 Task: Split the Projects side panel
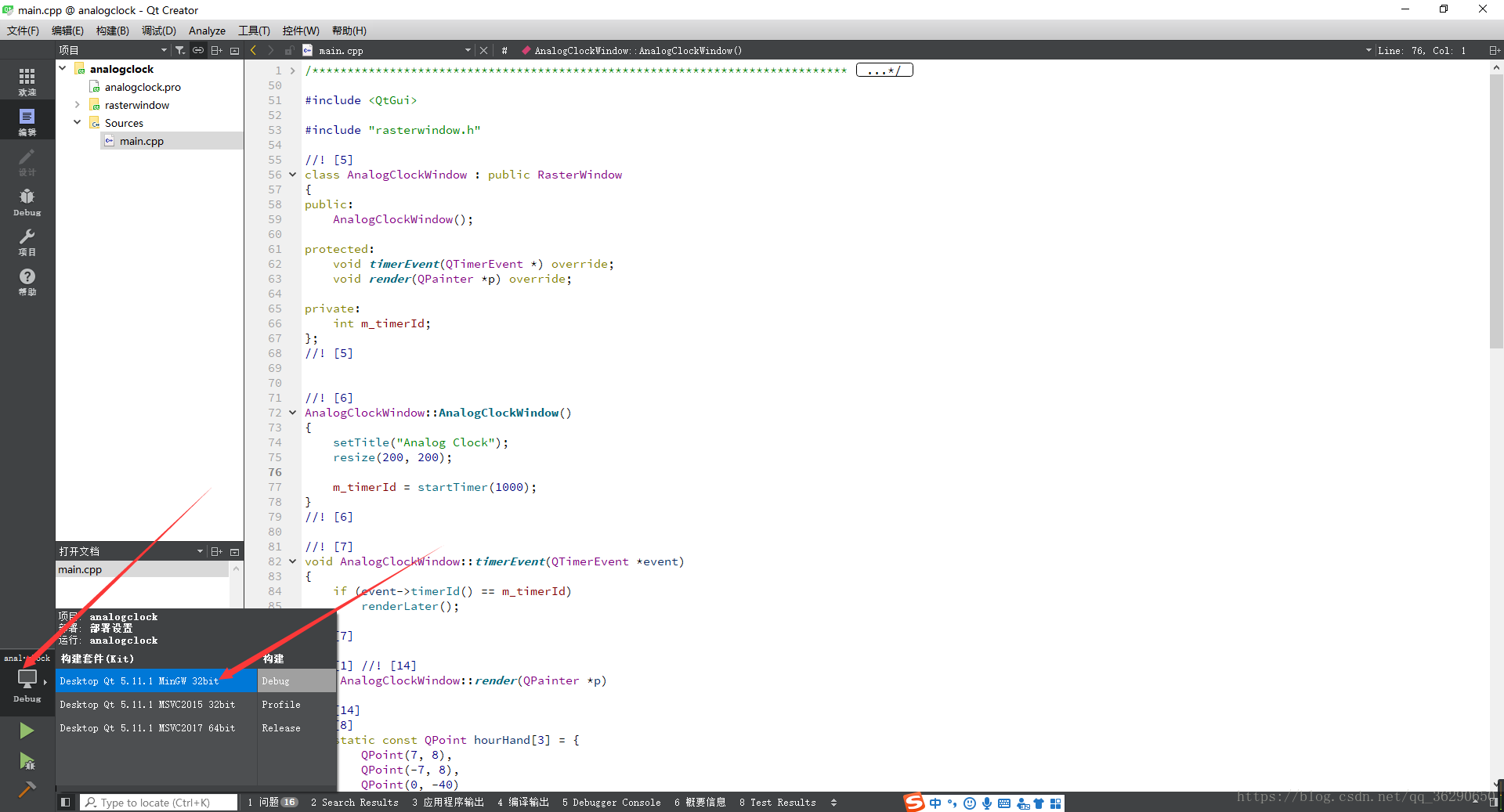217,50
